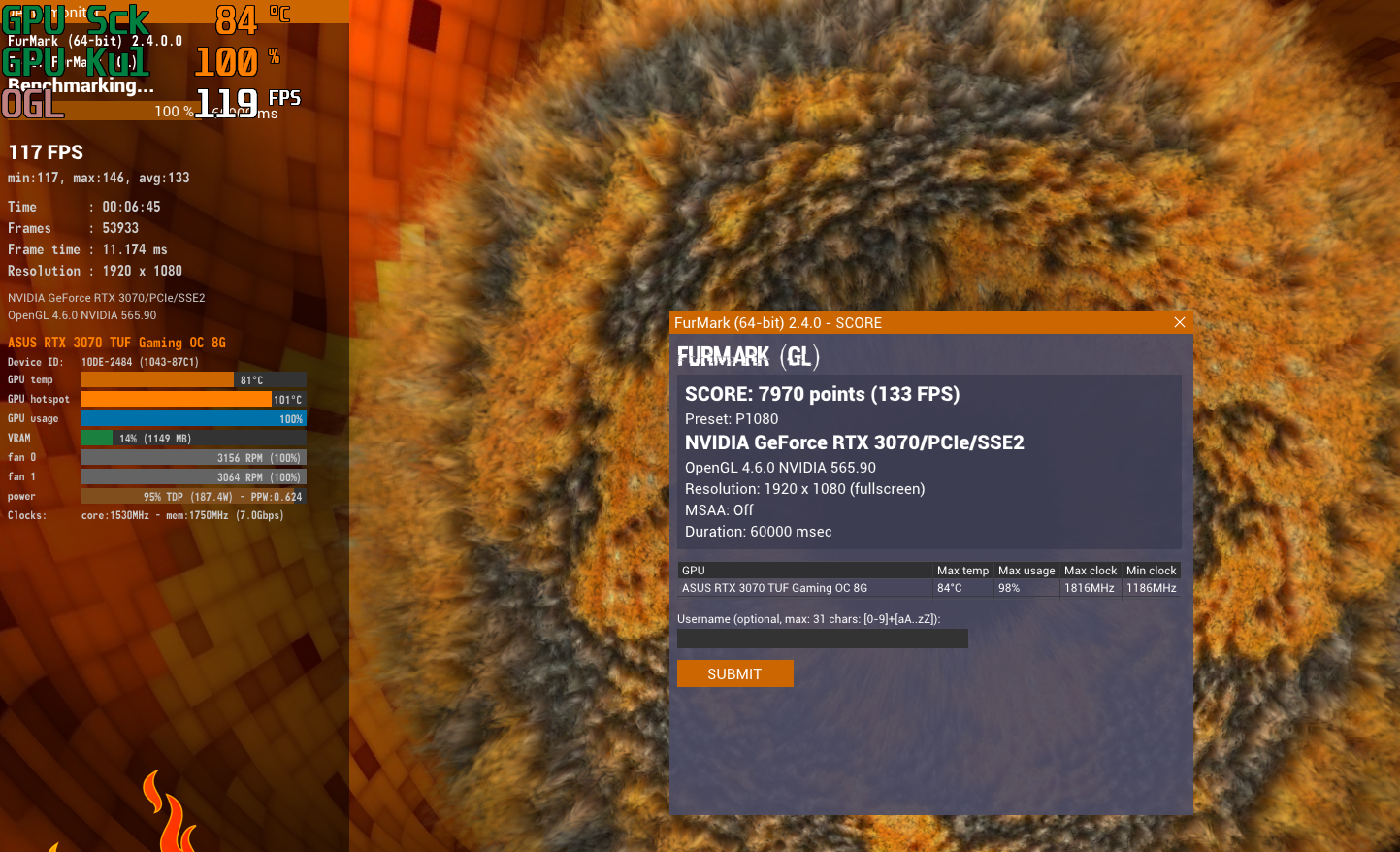Viewport: 1400px width, 852px height.
Task: Click the GPU name heading in the score dialog
Action: (855, 442)
